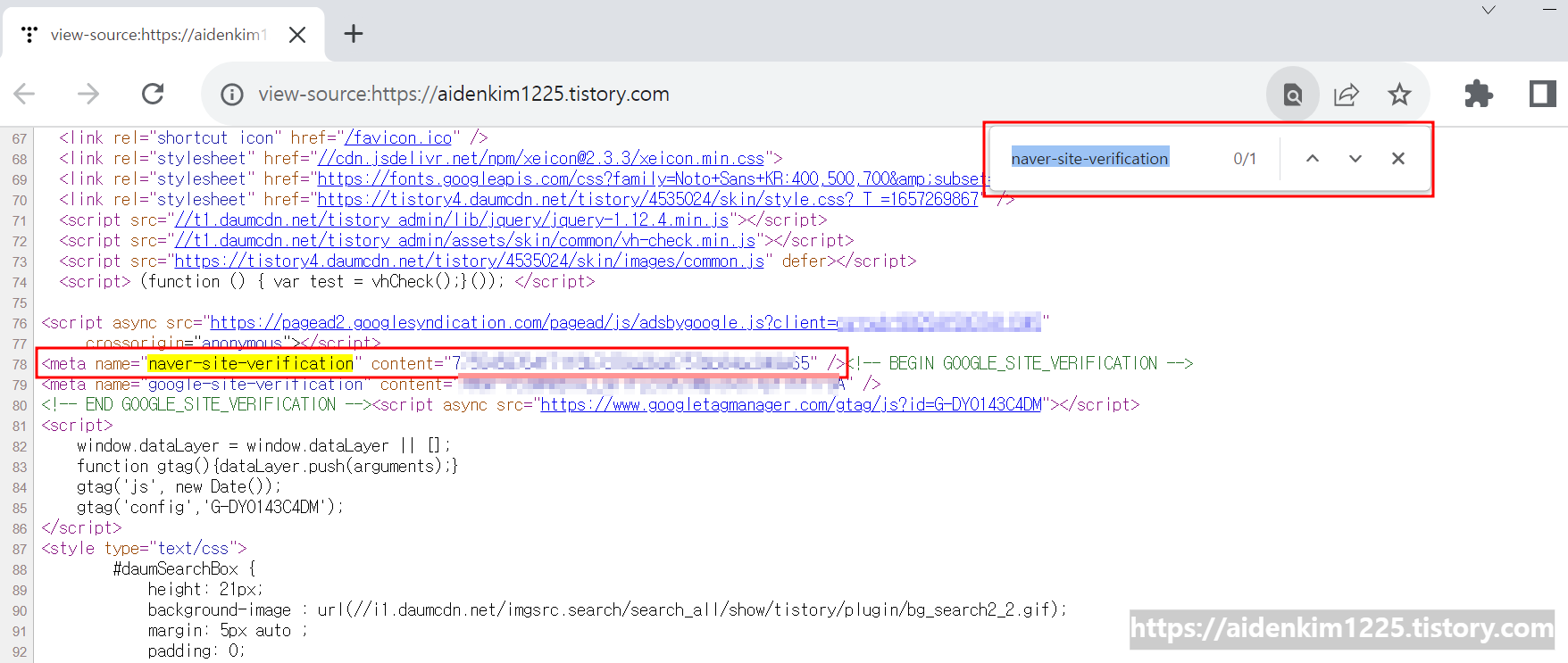
Task: Open the googletagmanager gtag link
Action: point(791,405)
